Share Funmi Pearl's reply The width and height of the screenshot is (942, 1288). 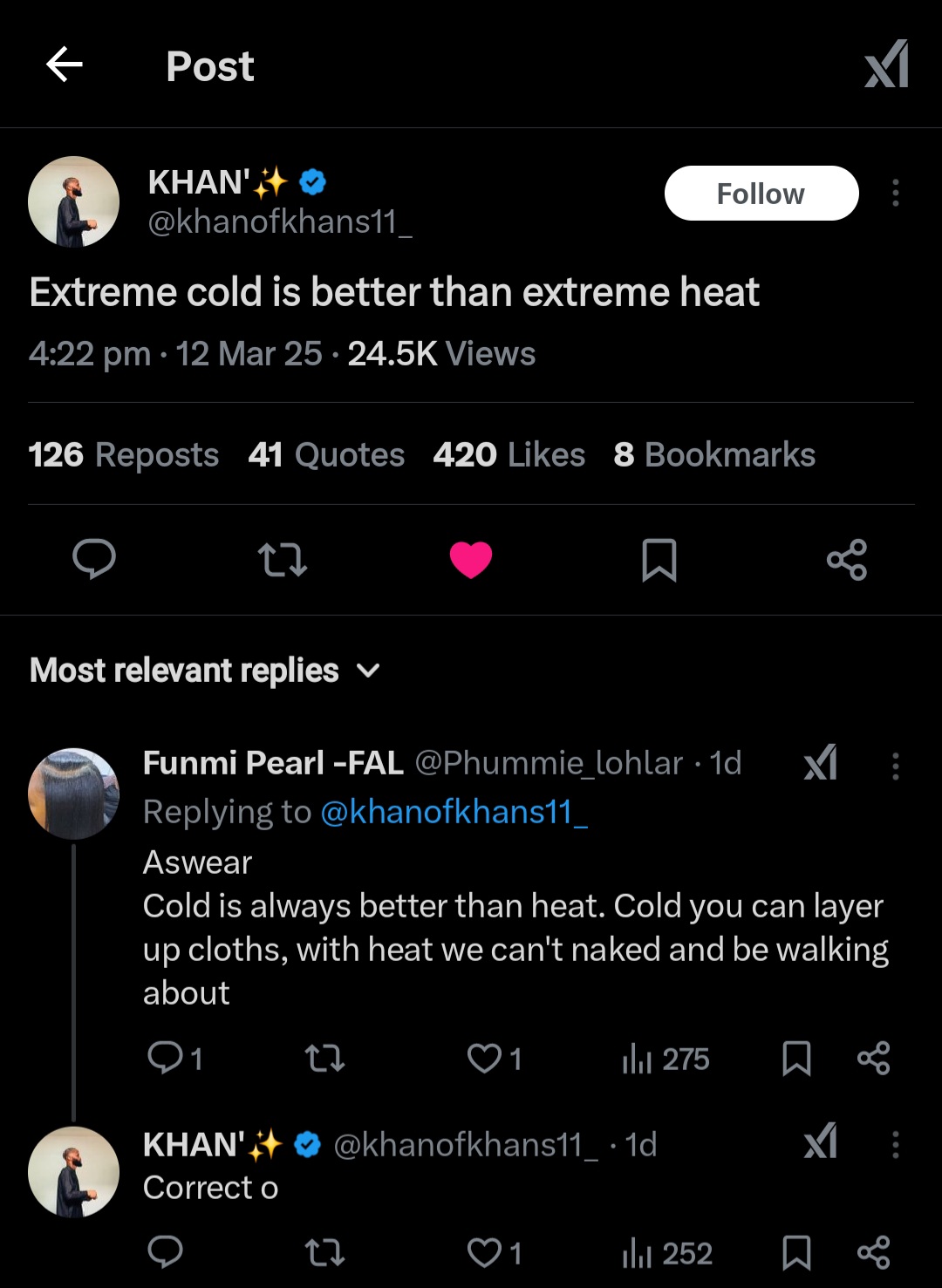coord(873,1059)
